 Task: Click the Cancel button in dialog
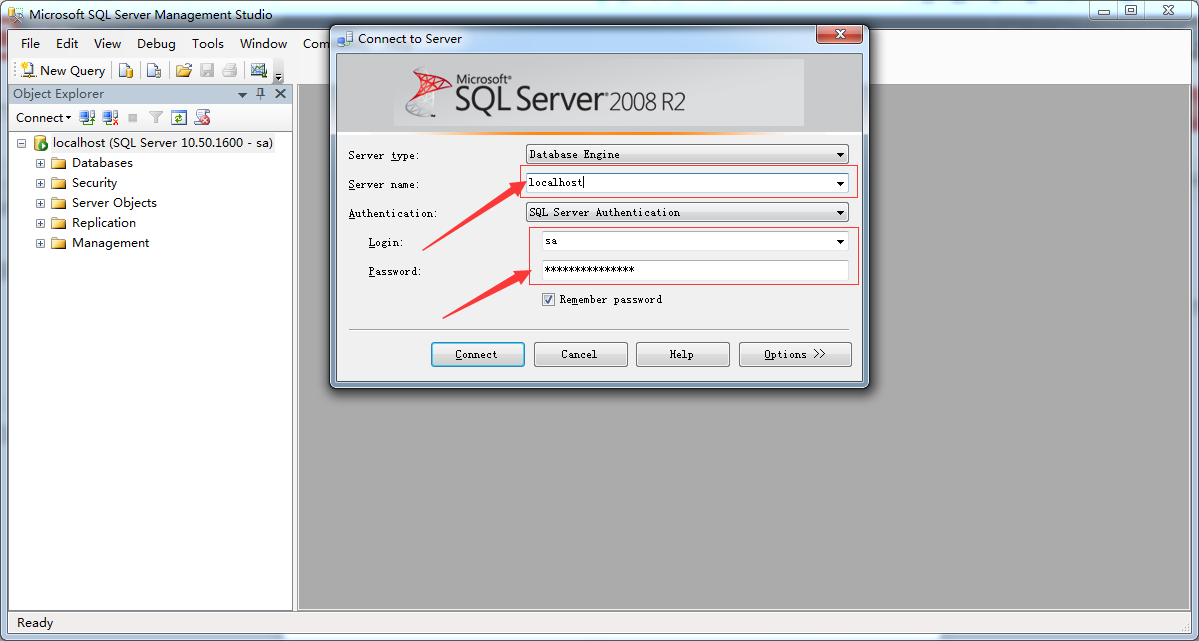point(580,354)
